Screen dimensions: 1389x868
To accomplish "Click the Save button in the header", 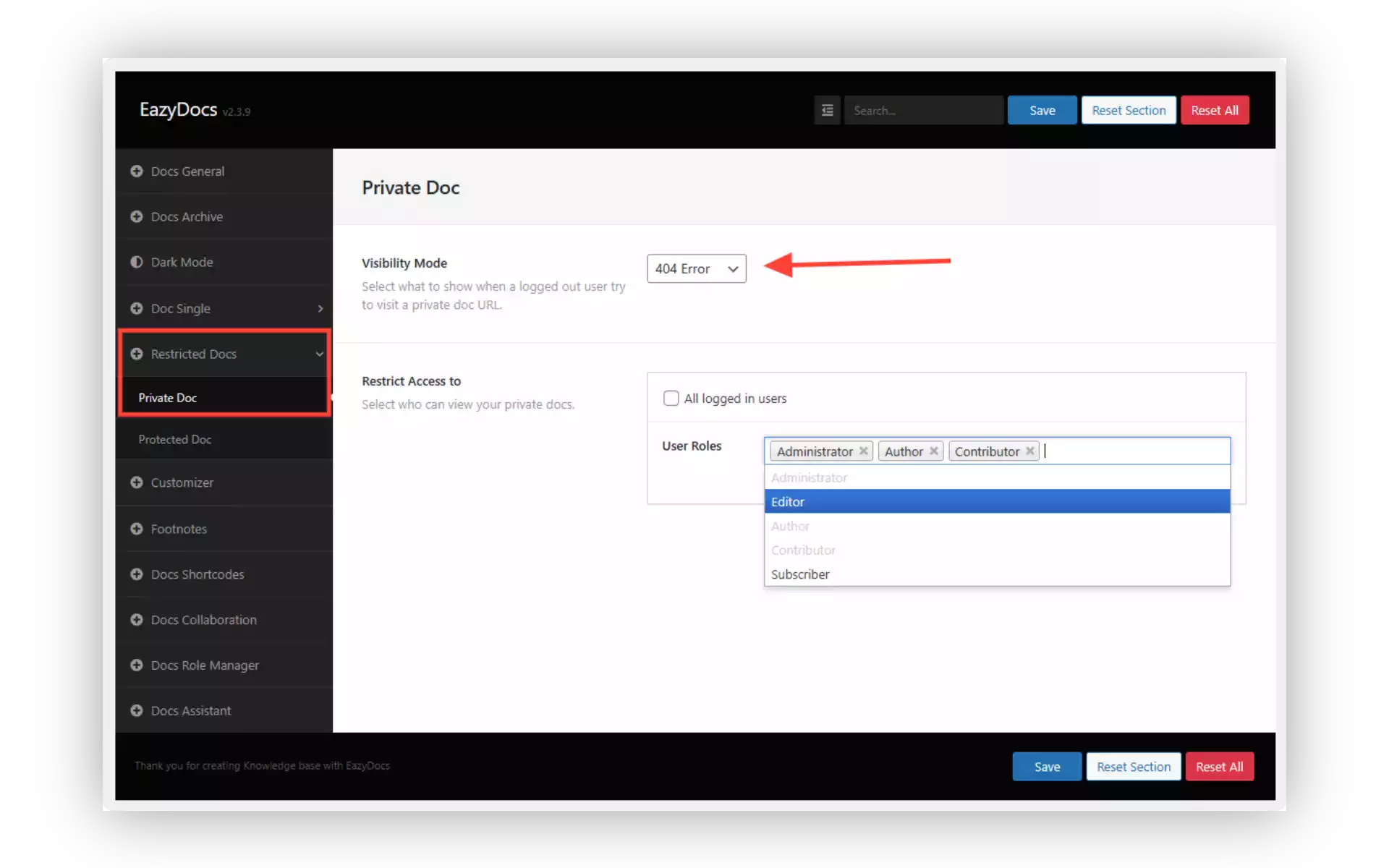I will click(x=1042, y=110).
